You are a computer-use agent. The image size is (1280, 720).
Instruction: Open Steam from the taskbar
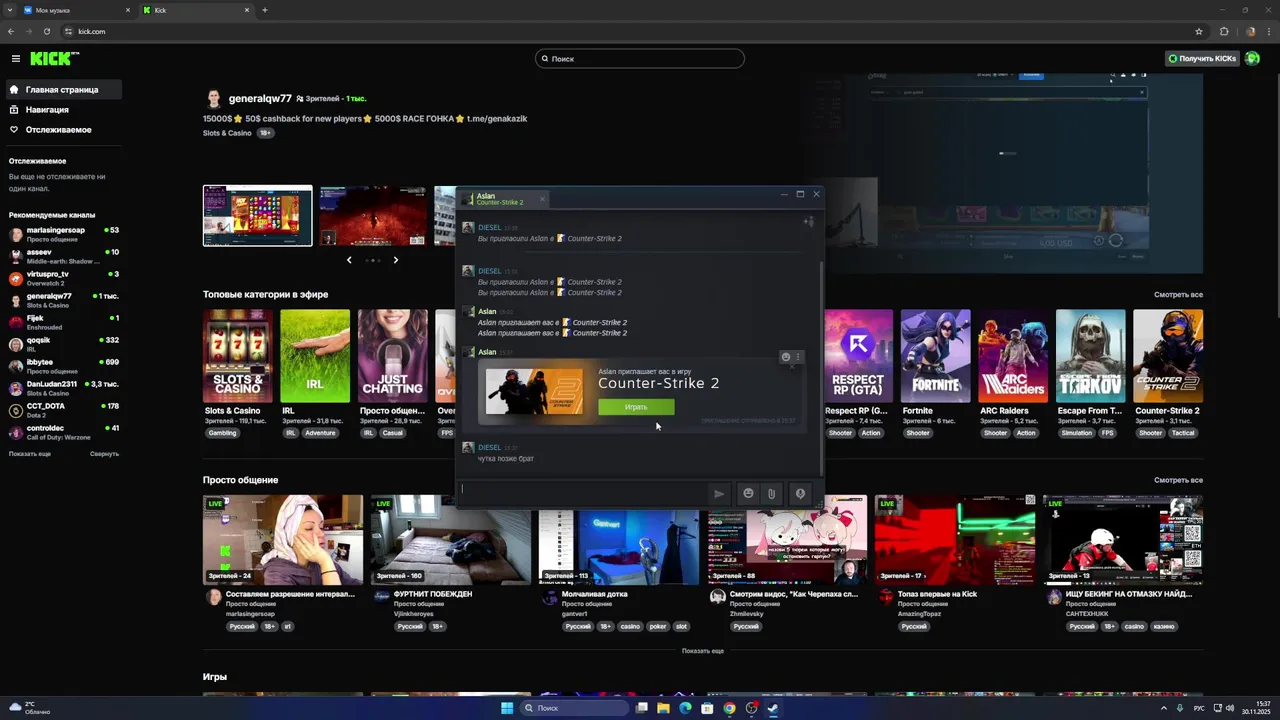(x=773, y=708)
